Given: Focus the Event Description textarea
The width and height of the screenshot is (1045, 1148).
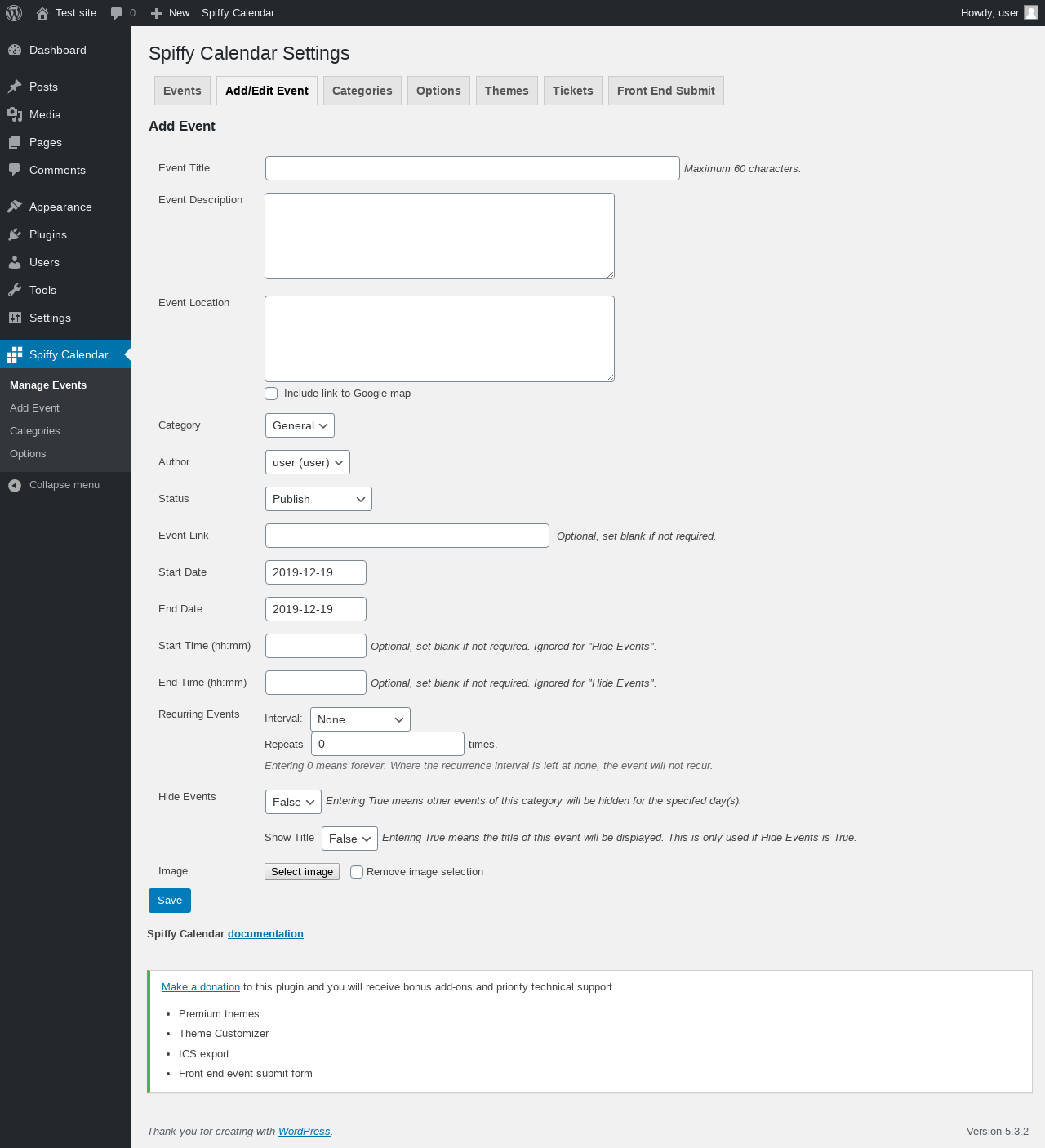Looking at the screenshot, I should 439,236.
